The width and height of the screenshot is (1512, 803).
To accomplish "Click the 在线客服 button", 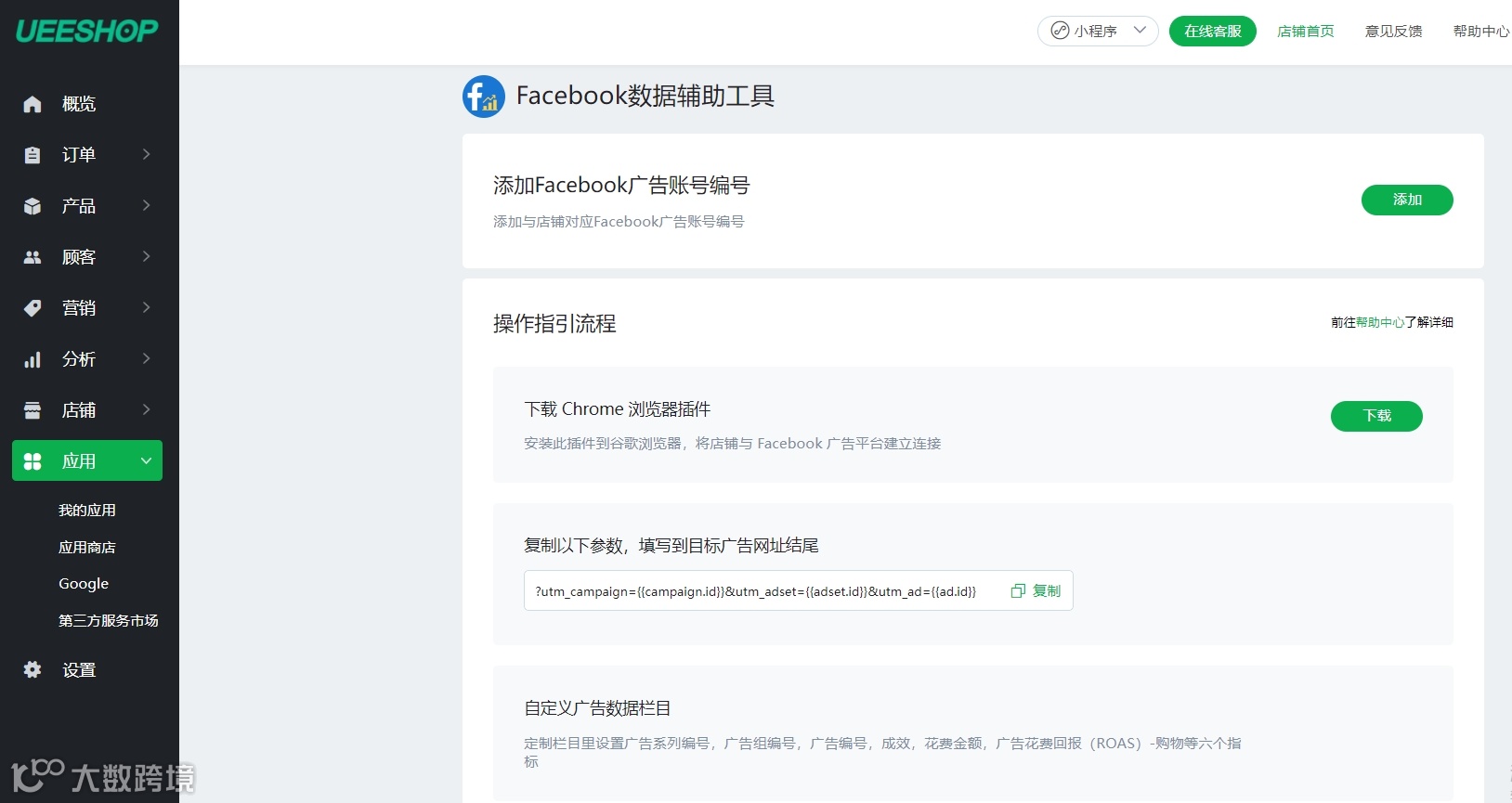I will point(1213,31).
